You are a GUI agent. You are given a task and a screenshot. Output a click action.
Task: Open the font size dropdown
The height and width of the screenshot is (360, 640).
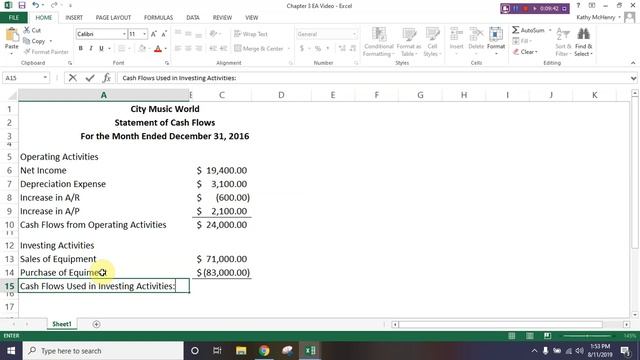pos(144,34)
